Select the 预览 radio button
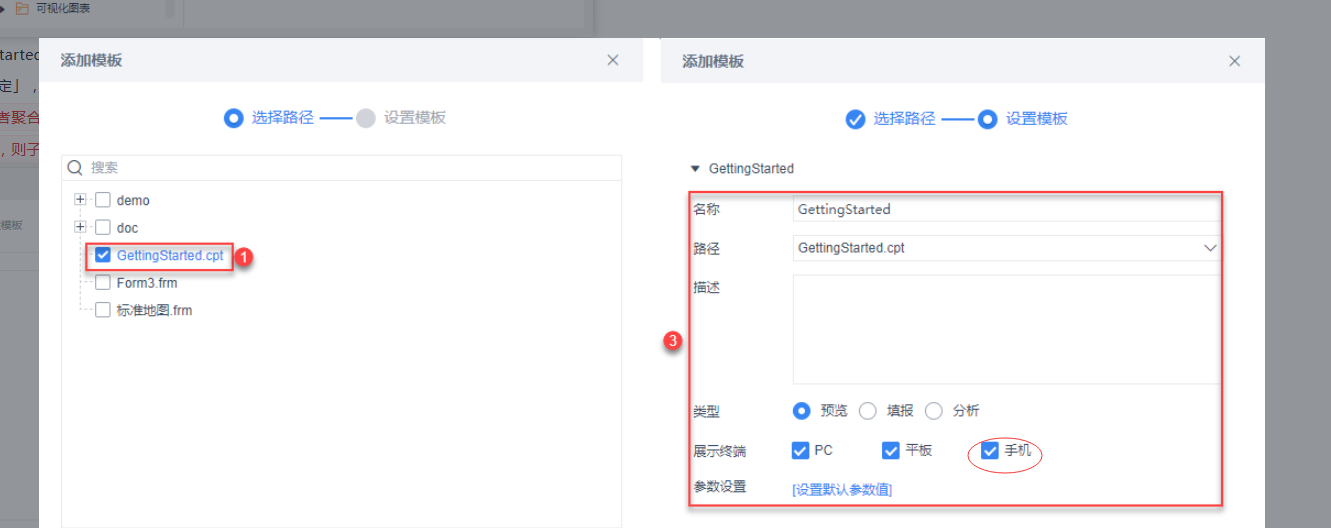 801,410
